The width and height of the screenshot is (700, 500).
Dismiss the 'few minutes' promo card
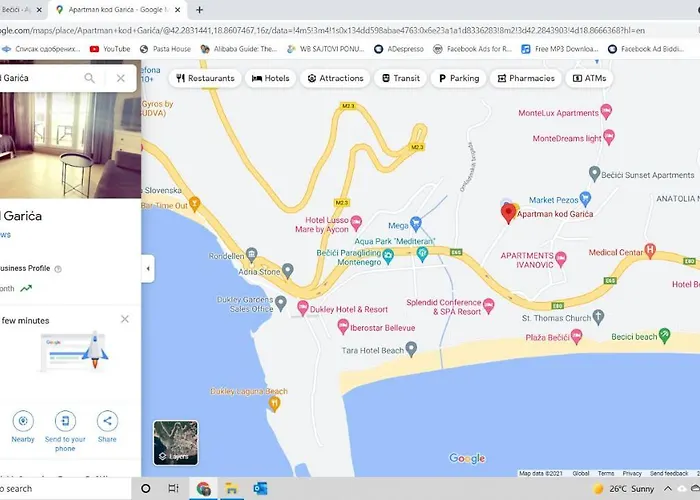(x=125, y=319)
